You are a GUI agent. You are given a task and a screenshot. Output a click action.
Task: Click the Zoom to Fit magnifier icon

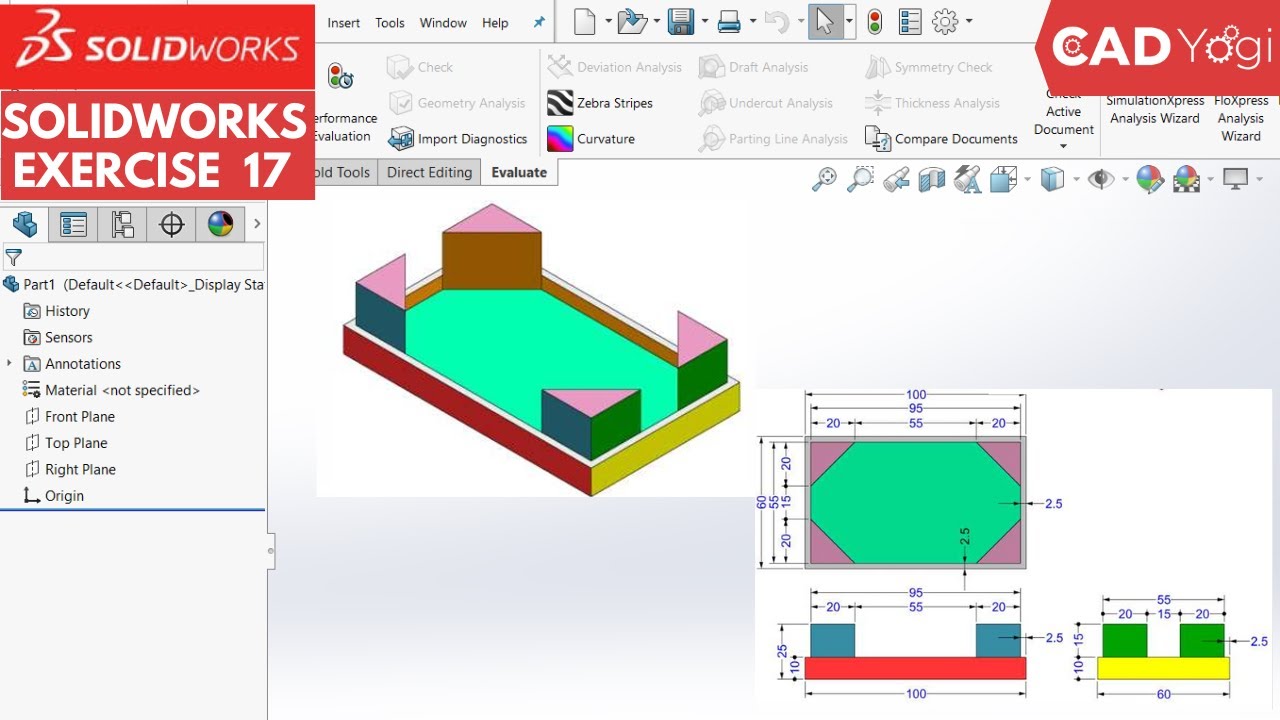(824, 179)
